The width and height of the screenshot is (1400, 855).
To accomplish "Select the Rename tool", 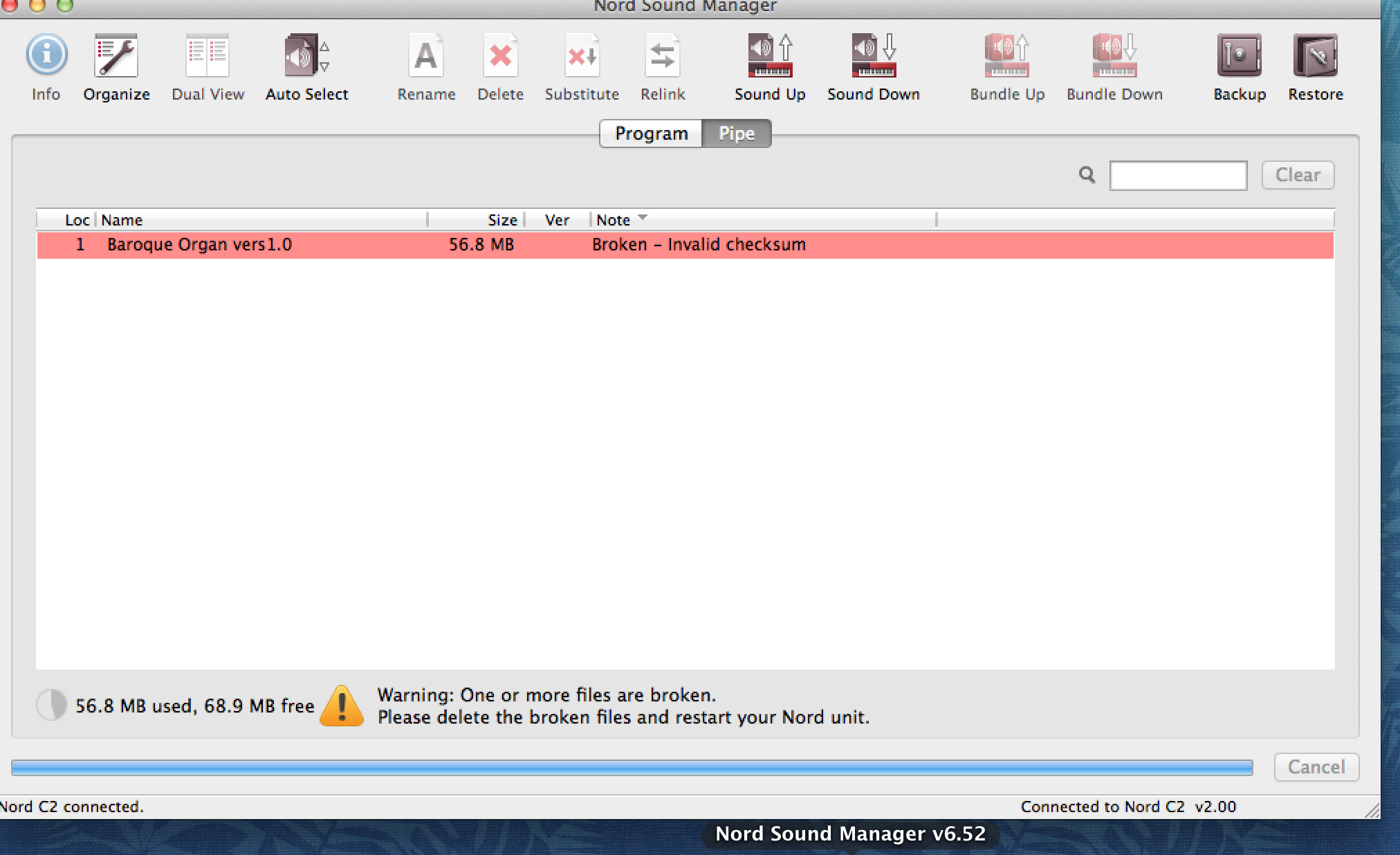I will 426,66.
